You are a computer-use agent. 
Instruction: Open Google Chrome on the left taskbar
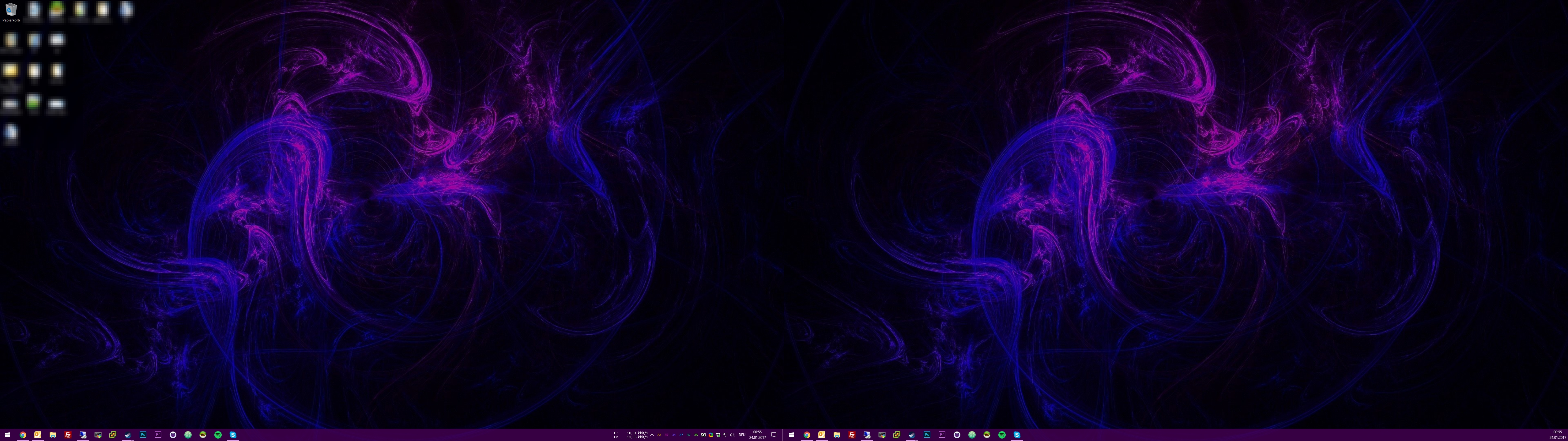(x=23, y=435)
